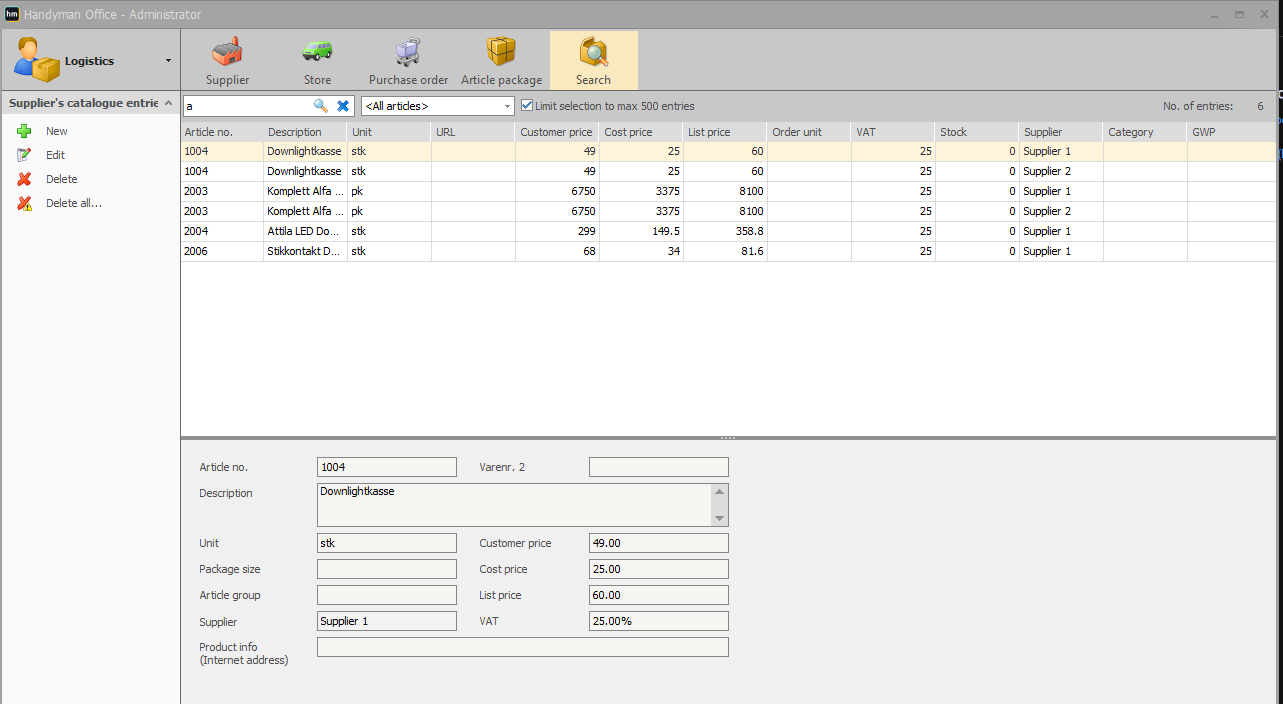Click the panel splitter grip handle
This screenshot has width=1283, height=704.
pyautogui.click(x=728, y=438)
